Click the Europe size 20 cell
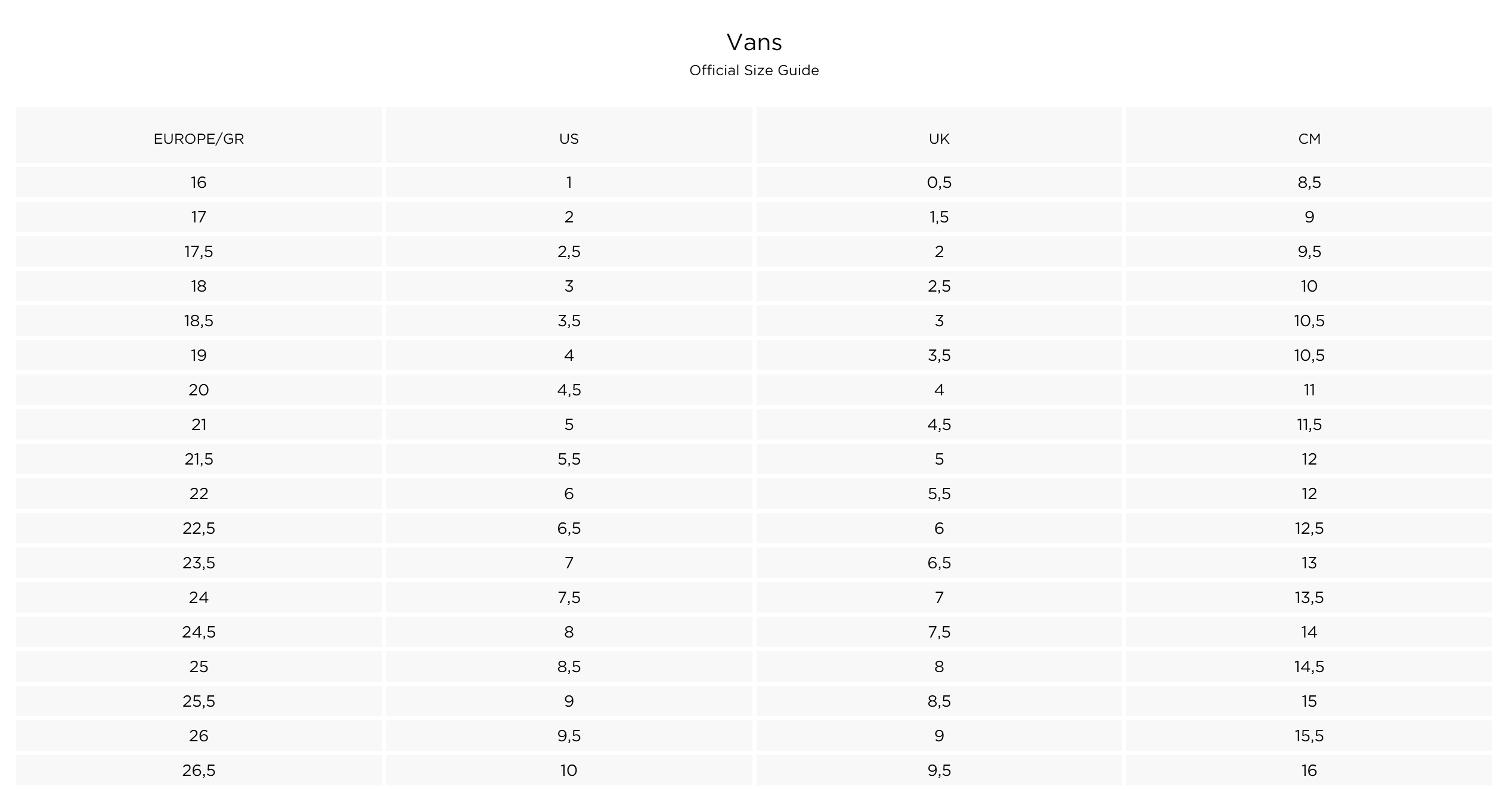1512x789 pixels. pyautogui.click(x=199, y=389)
